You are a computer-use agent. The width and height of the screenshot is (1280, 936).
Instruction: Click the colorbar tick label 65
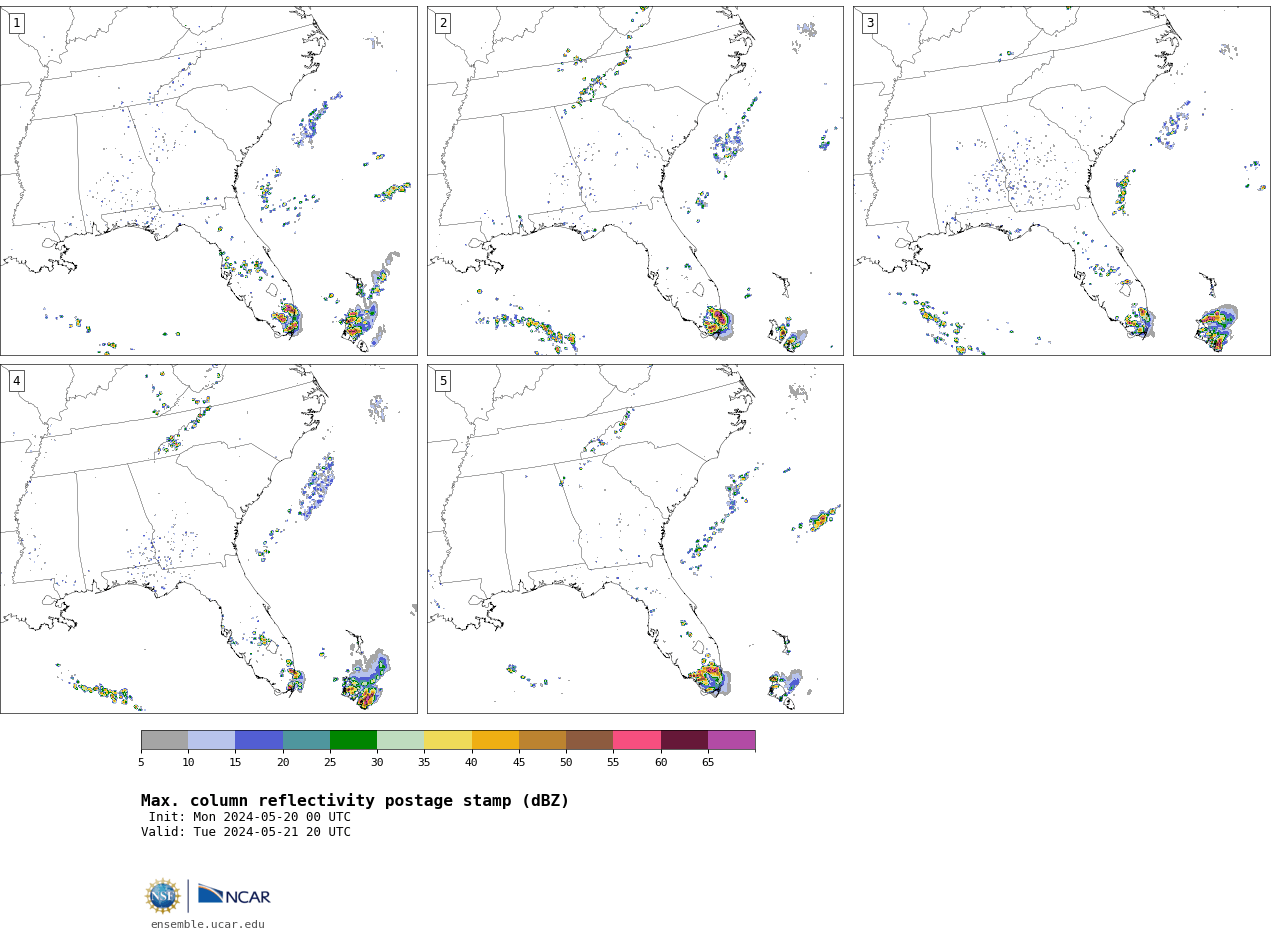[x=708, y=763]
